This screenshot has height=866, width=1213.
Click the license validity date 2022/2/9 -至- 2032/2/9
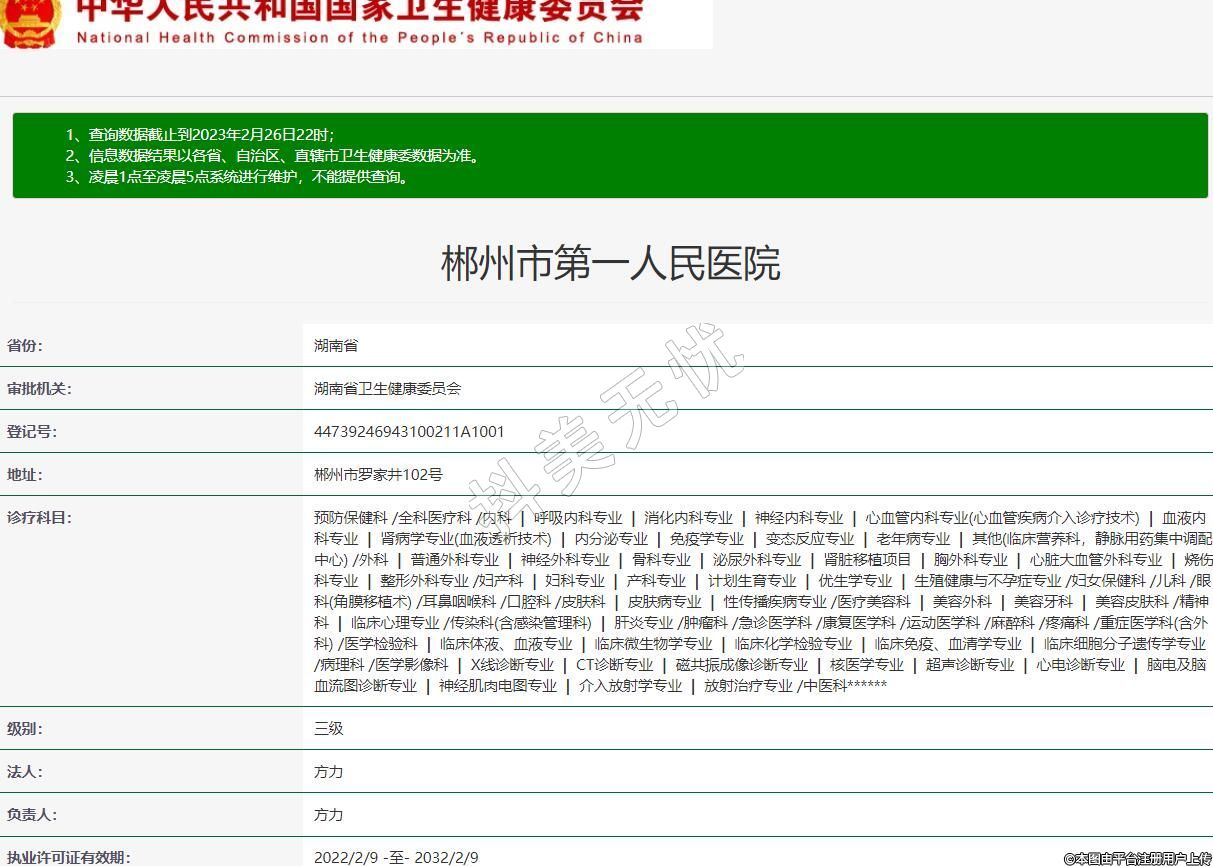click(396, 857)
